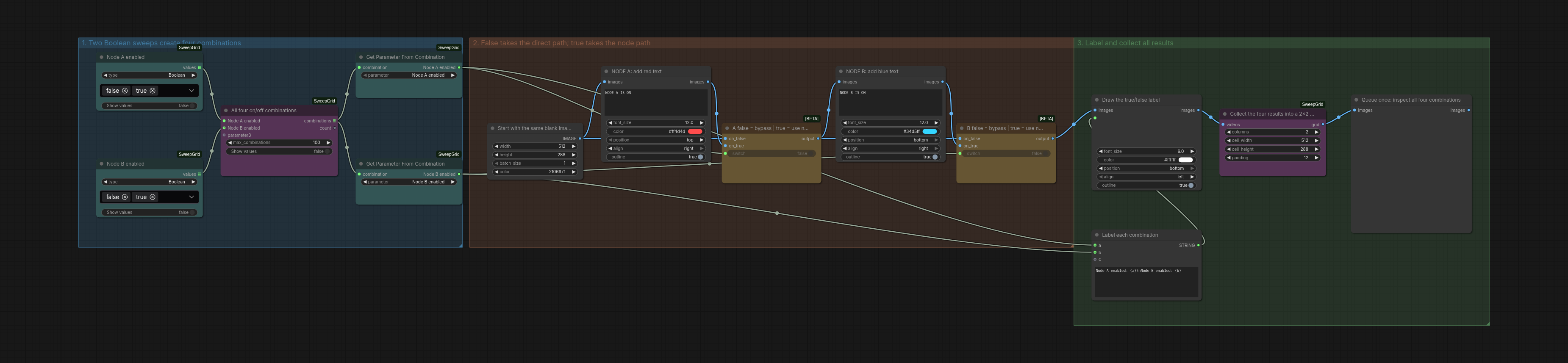Remove the false tag in Node A enabled
Viewport: 1568px width, 363px height.
125,91
